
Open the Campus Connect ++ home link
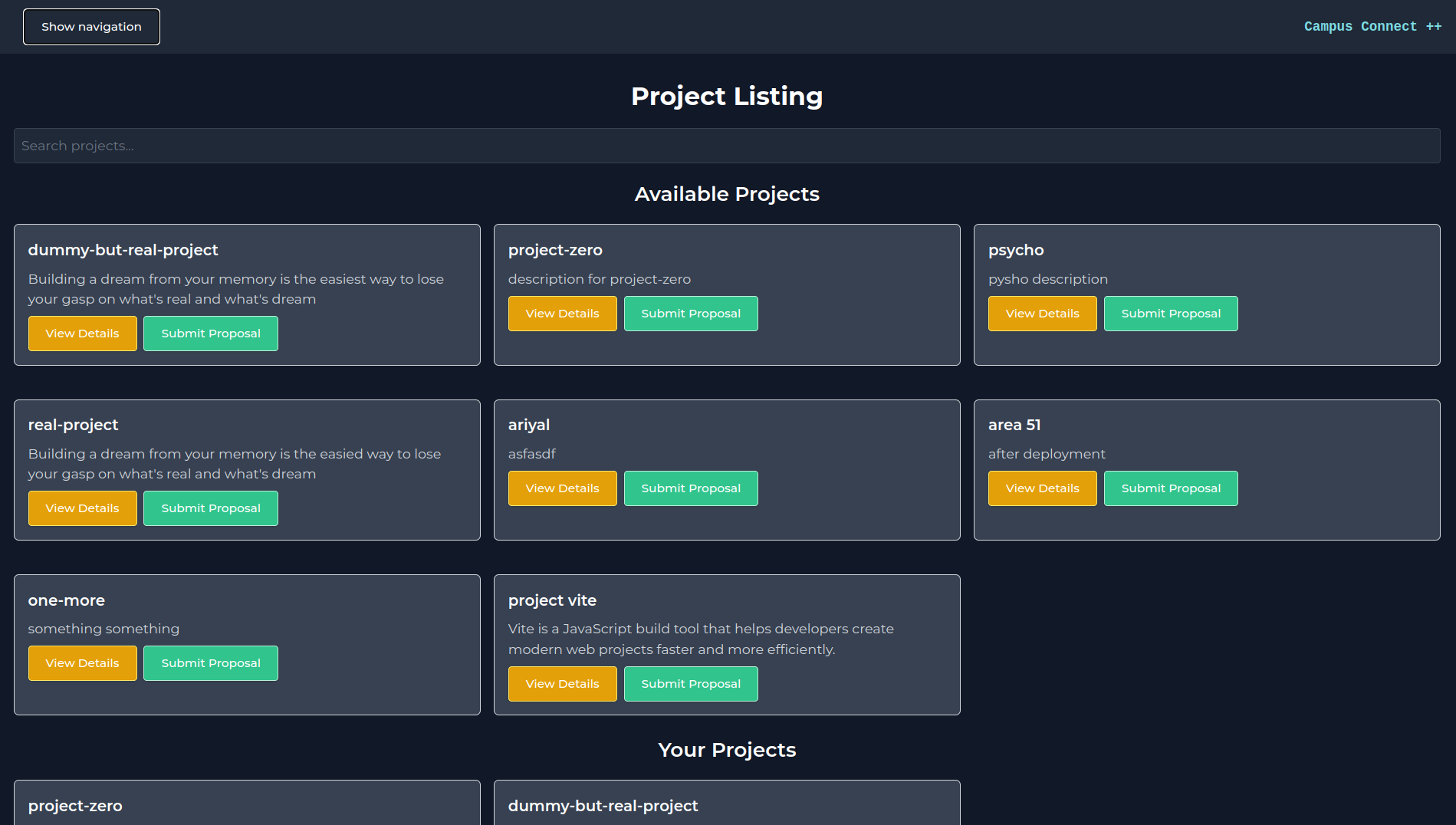point(1372,27)
